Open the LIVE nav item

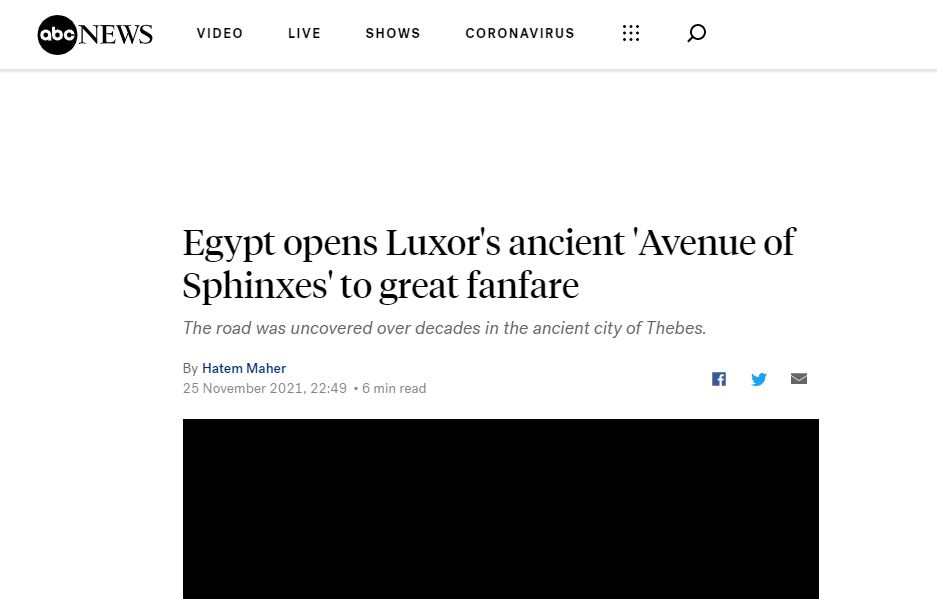pyautogui.click(x=304, y=33)
